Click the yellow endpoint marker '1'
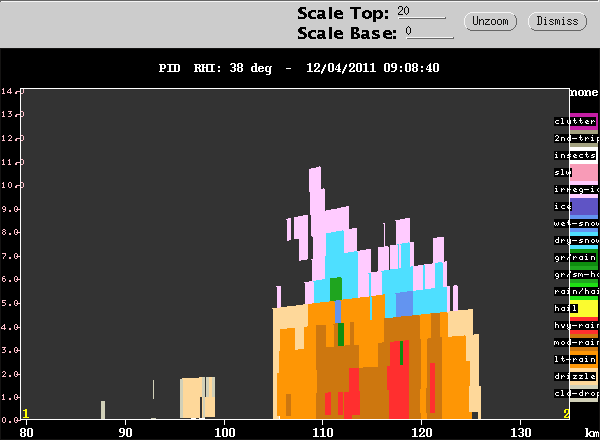The height and width of the screenshot is (440, 600). pos(26,414)
